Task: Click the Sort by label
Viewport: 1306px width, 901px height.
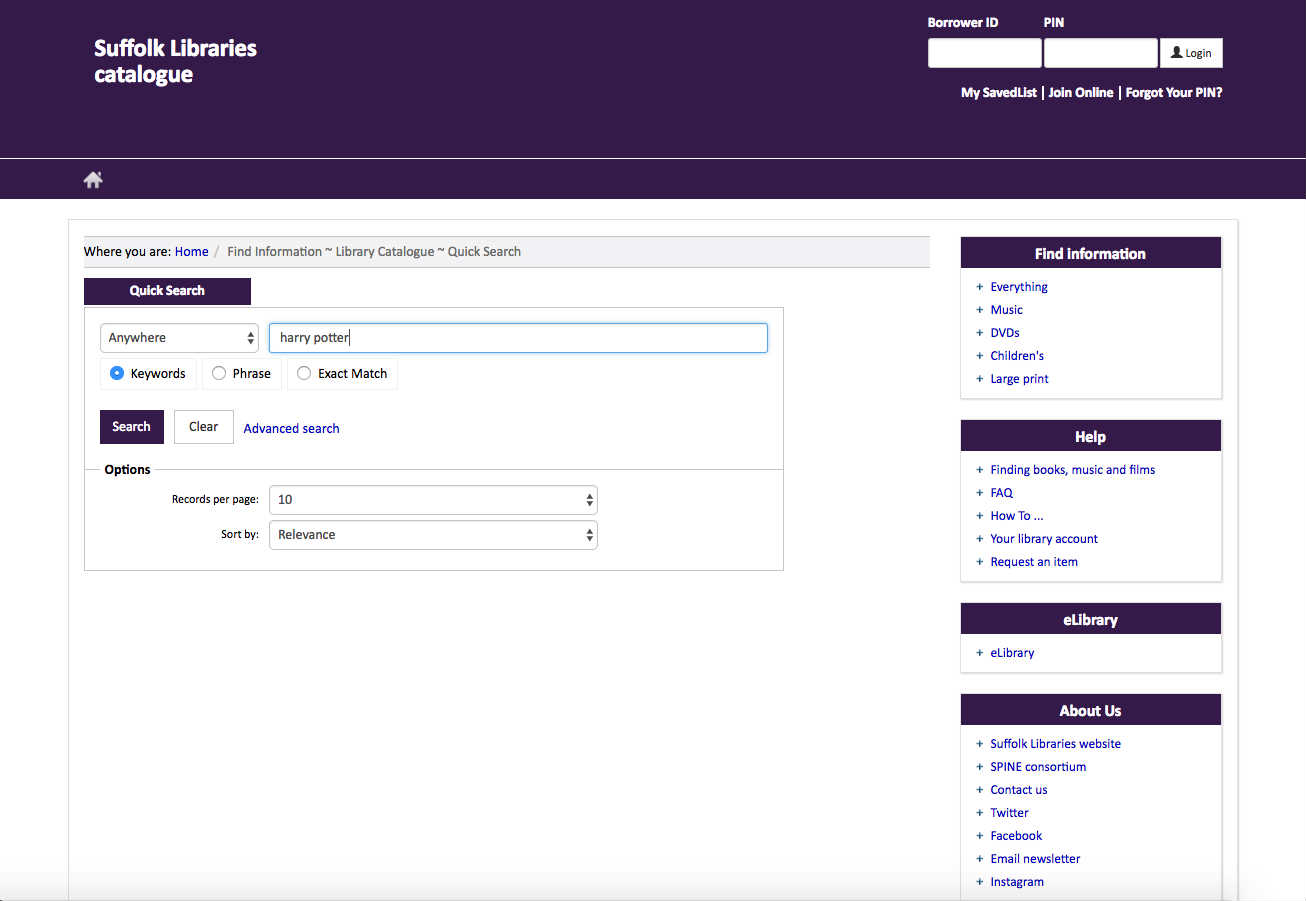Action: pos(240,535)
